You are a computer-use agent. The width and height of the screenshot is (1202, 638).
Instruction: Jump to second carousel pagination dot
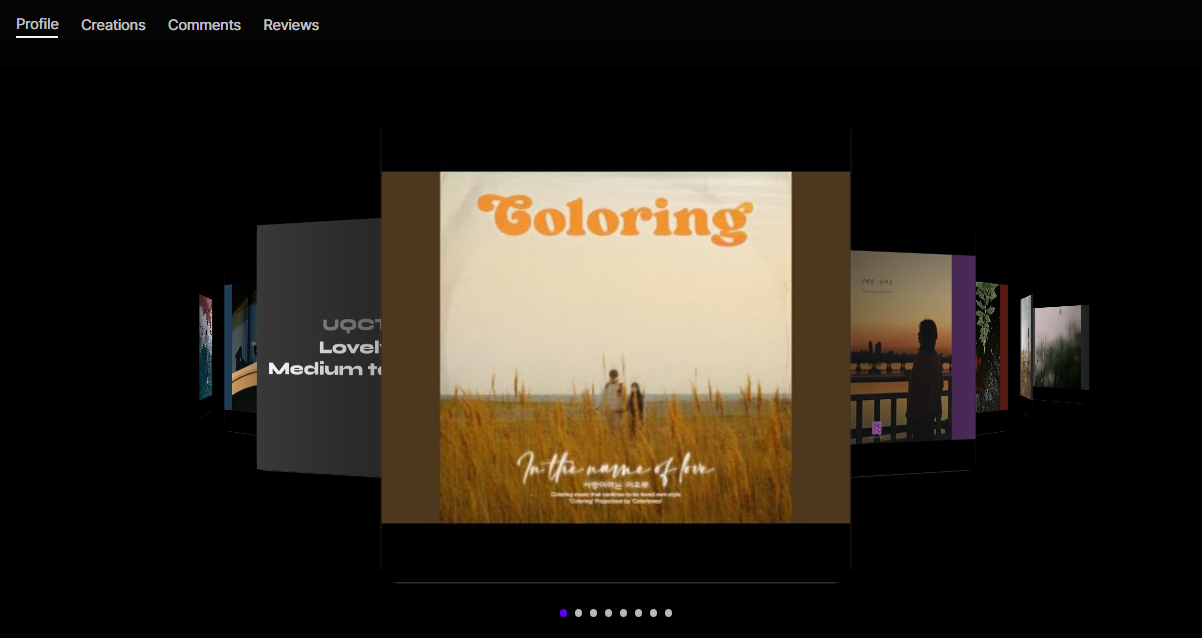pos(578,613)
